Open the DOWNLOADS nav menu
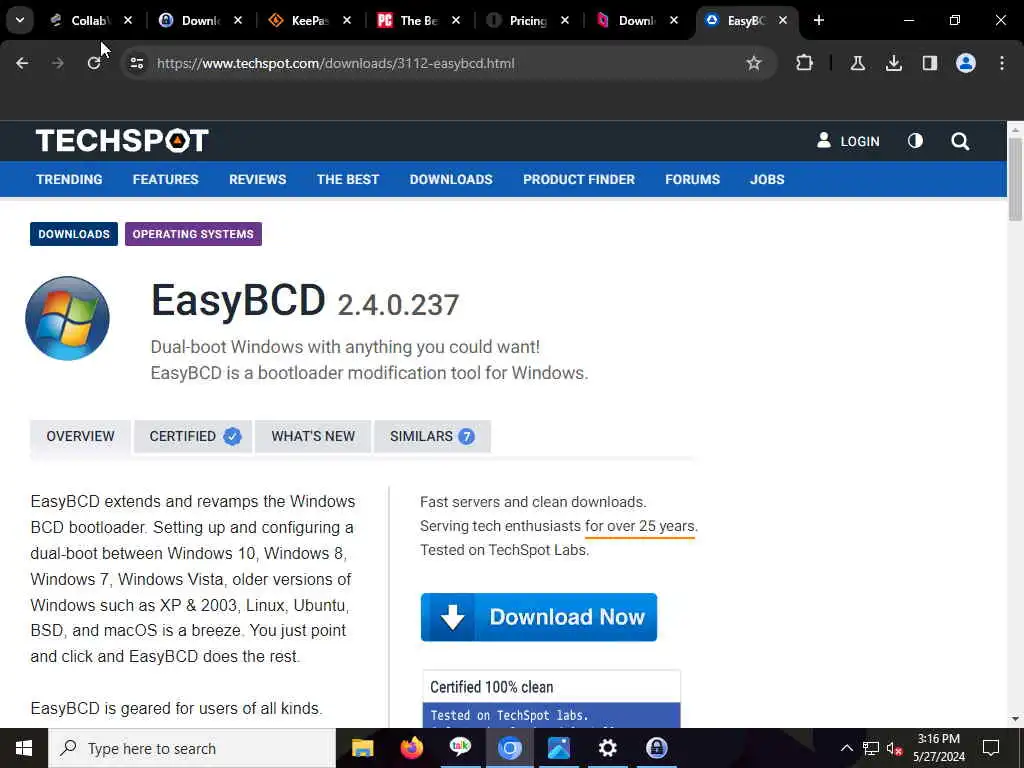Screen dimensions: 1024x768 [x=451, y=180]
